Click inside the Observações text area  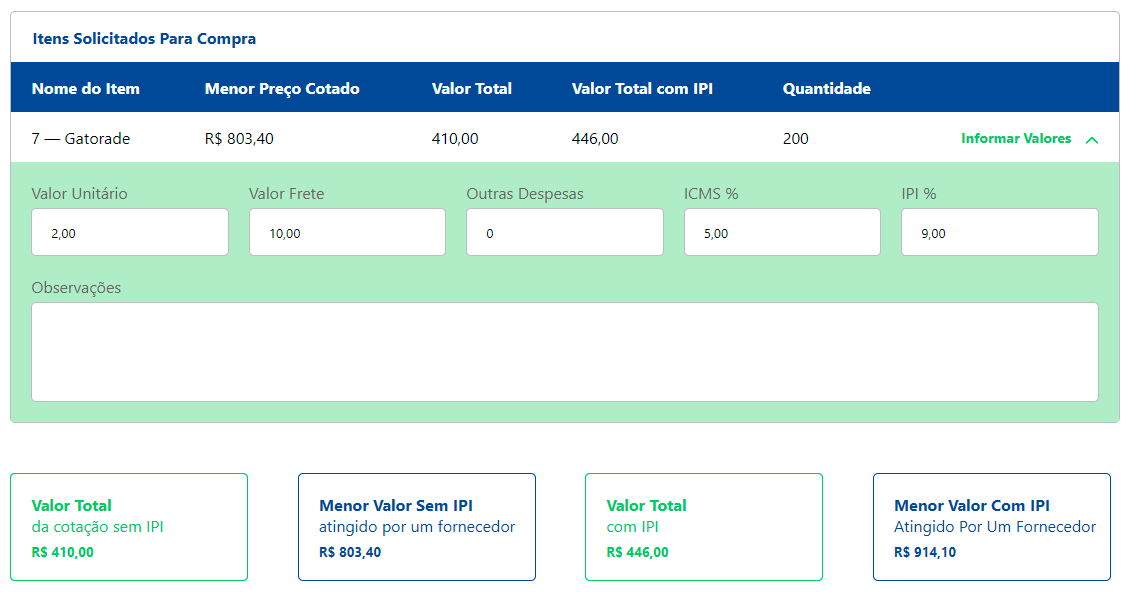pyautogui.click(x=565, y=352)
